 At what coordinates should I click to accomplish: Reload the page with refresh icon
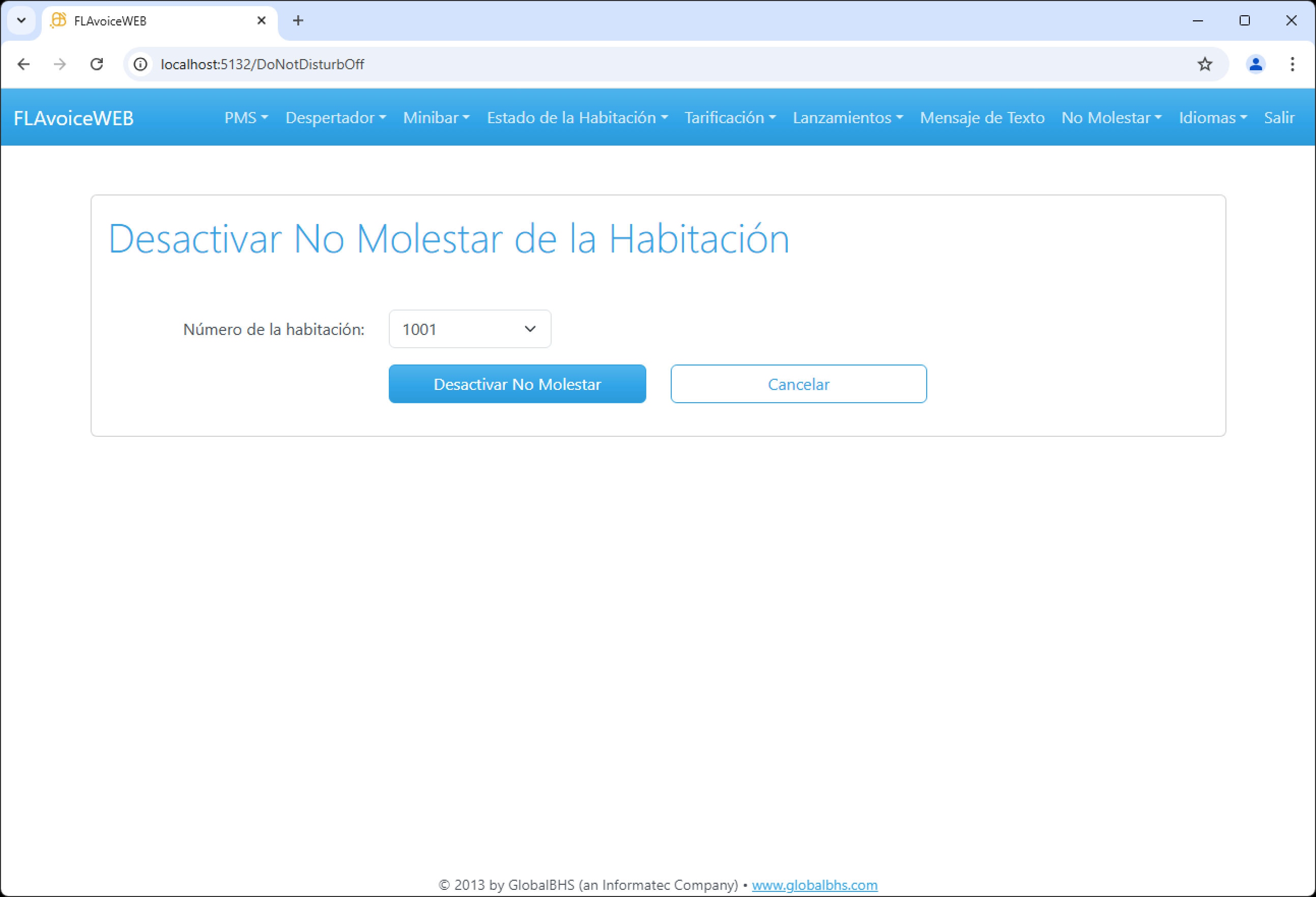[97, 64]
